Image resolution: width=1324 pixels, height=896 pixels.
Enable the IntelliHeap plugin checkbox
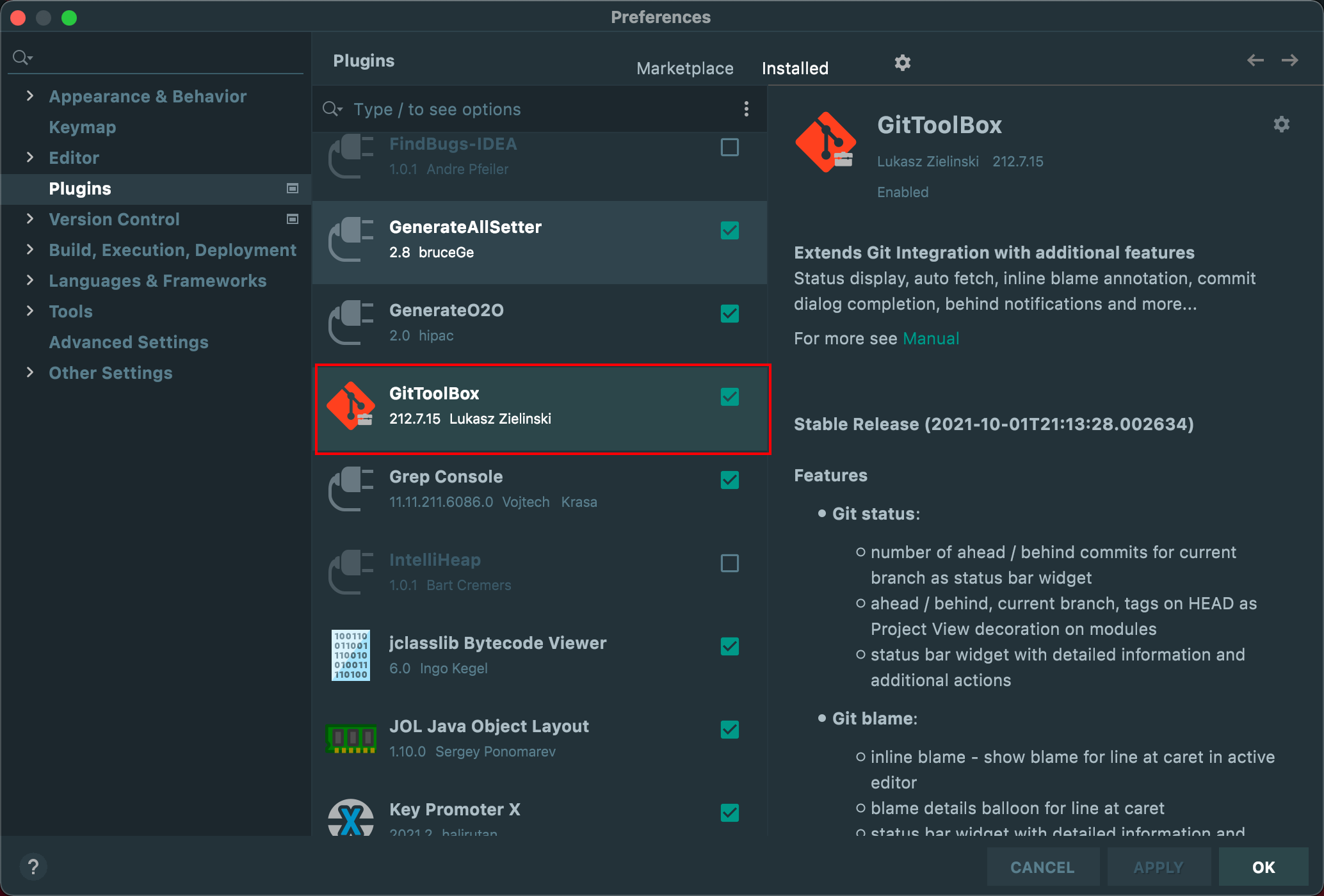[729, 563]
